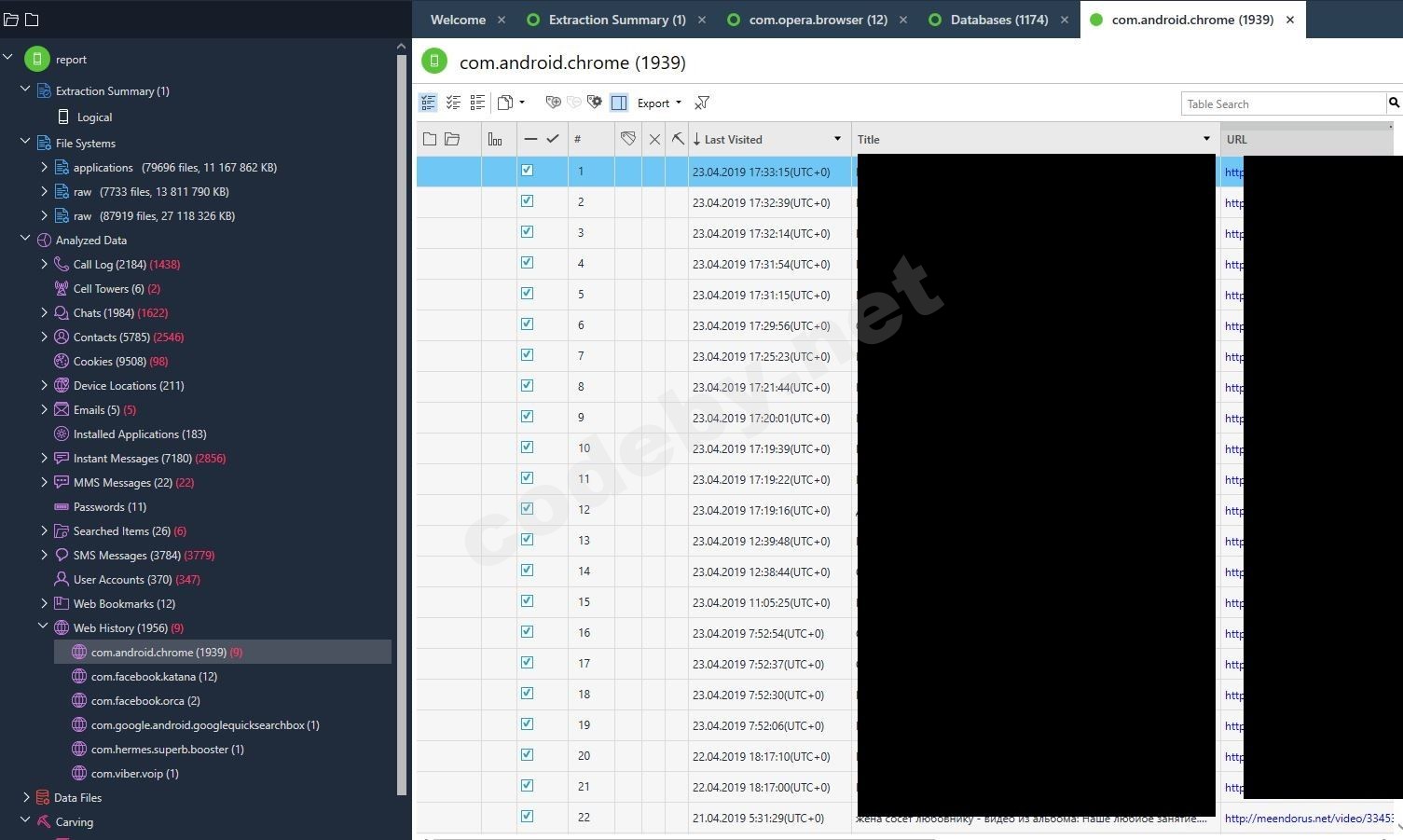The height and width of the screenshot is (840, 1403).
Task: Click the bar chart column header icon
Action: (495, 139)
